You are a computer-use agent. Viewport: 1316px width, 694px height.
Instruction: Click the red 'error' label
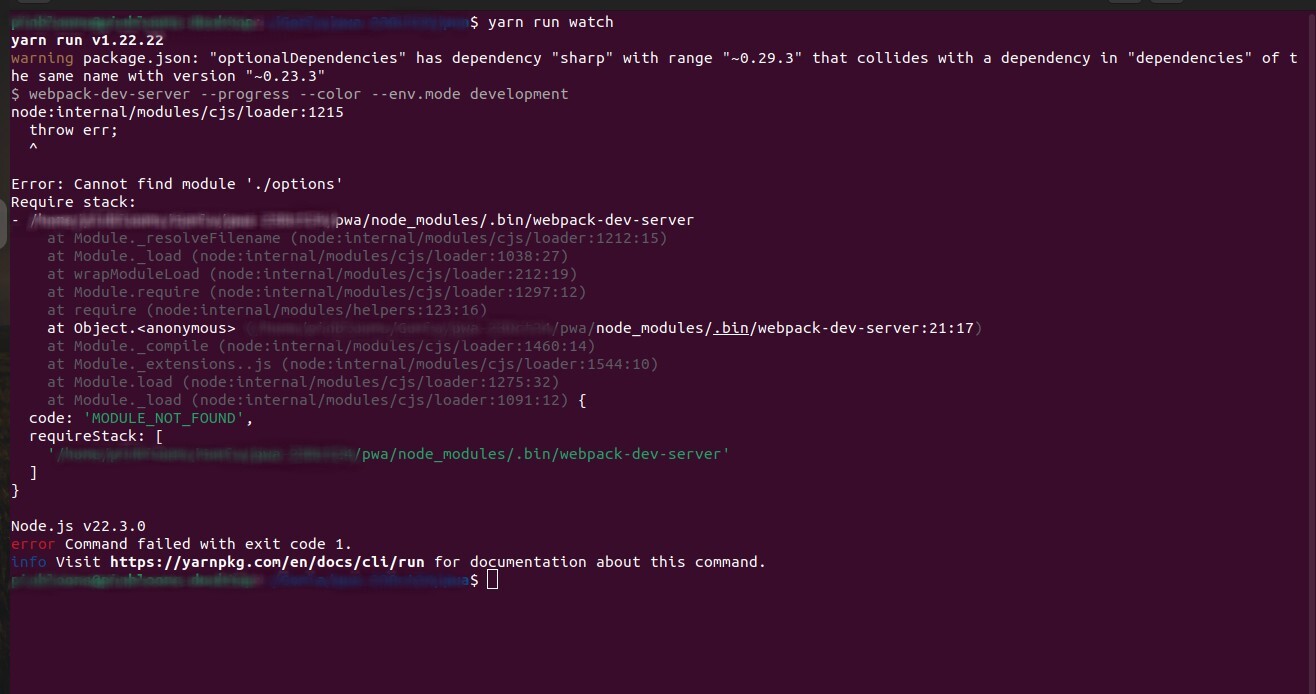[x=34, y=544]
